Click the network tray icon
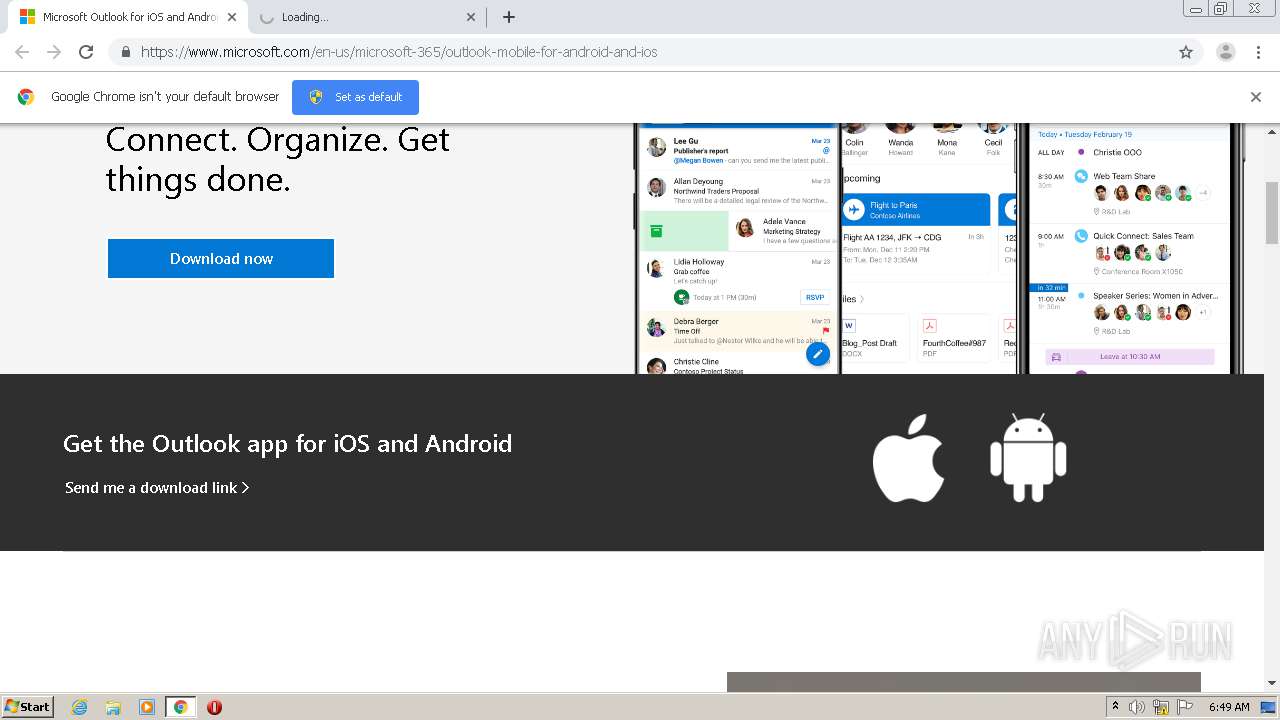 1161,707
